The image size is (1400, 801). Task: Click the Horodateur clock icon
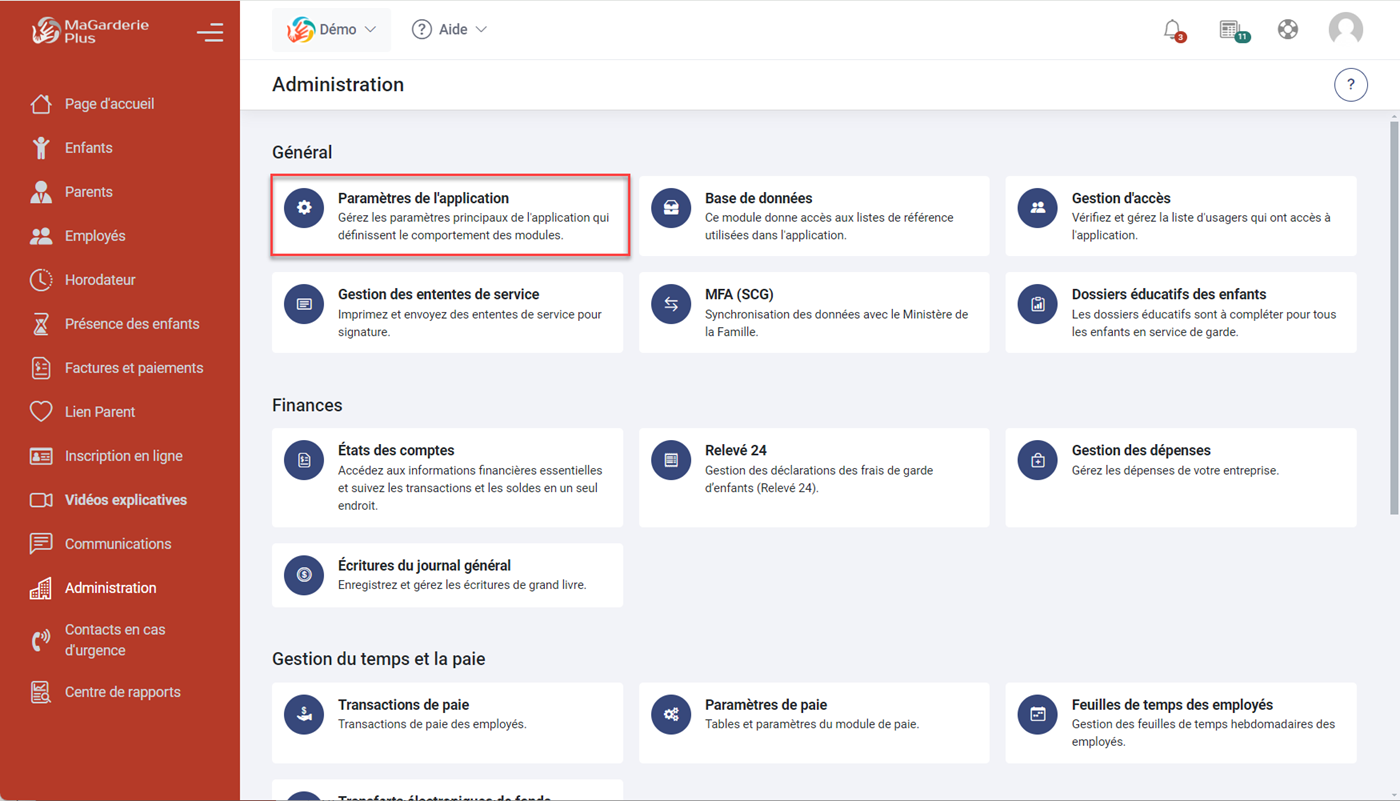click(41, 280)
